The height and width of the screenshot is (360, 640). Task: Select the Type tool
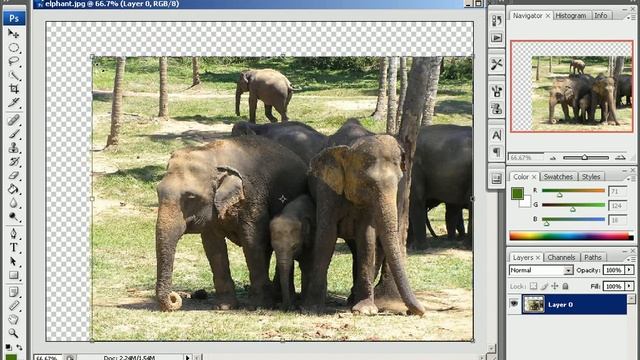tap(13, 247)
